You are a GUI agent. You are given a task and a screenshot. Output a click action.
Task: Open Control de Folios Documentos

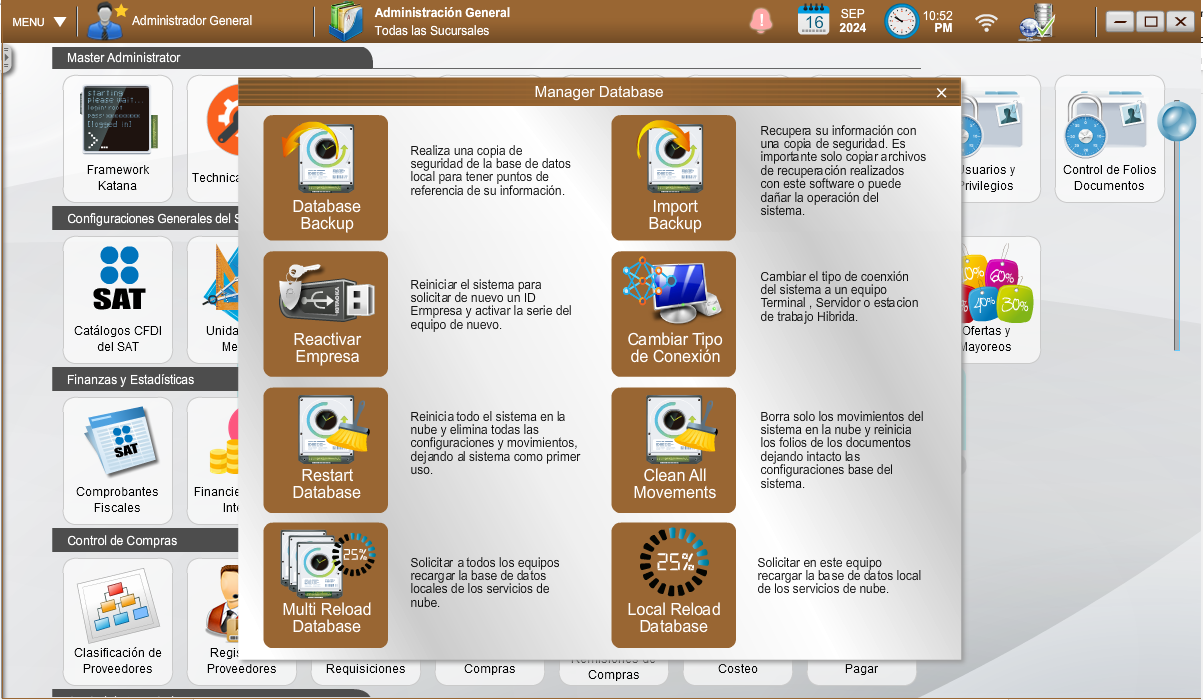1109,138
